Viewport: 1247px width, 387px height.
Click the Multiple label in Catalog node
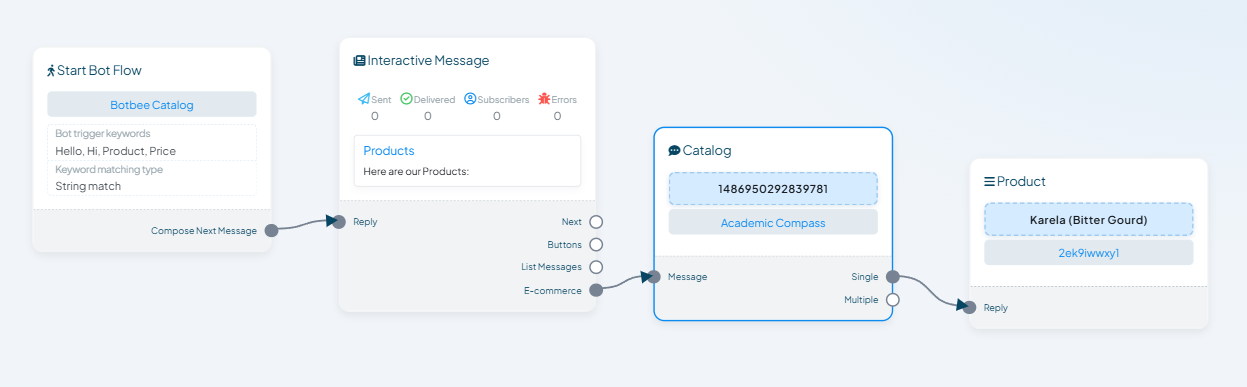861,300
